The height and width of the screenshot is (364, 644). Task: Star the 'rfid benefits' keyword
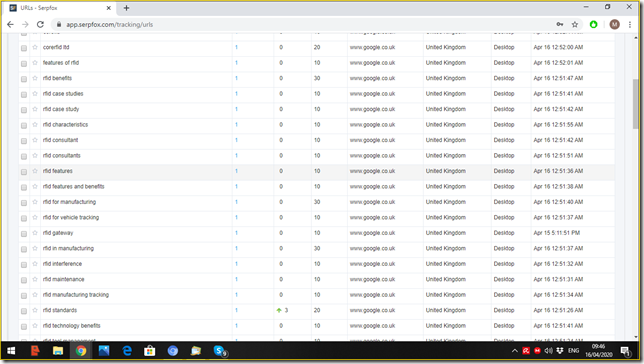coord(35,78)
